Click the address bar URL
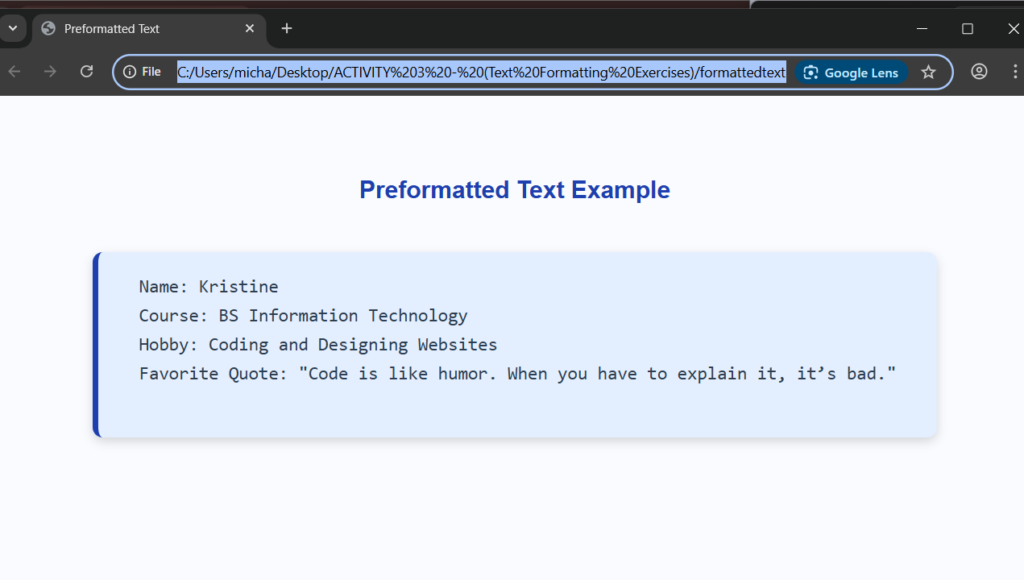Image resolution: width=1024 pixels, height=580 pixels. point(480,72)
